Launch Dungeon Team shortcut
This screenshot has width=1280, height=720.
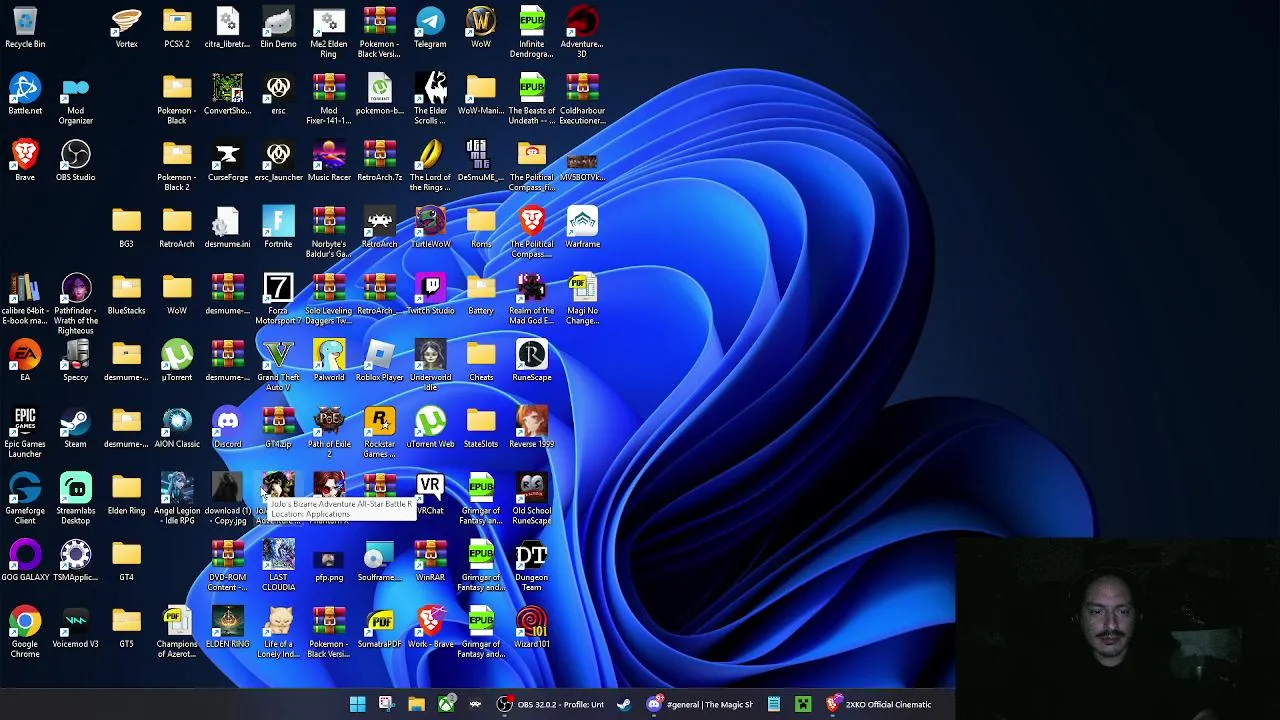[531, 566]
